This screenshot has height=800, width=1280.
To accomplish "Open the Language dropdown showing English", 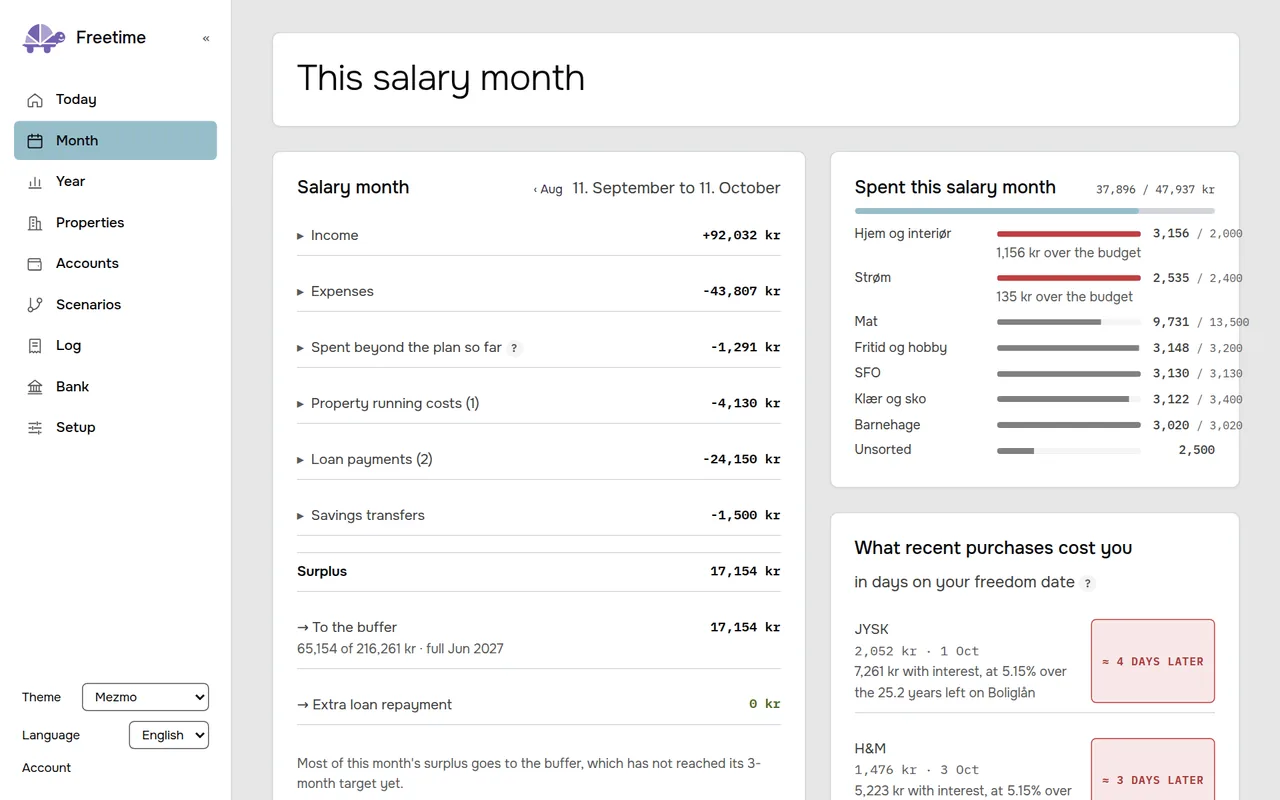I will pyautogui.click(x=169, y=735).
